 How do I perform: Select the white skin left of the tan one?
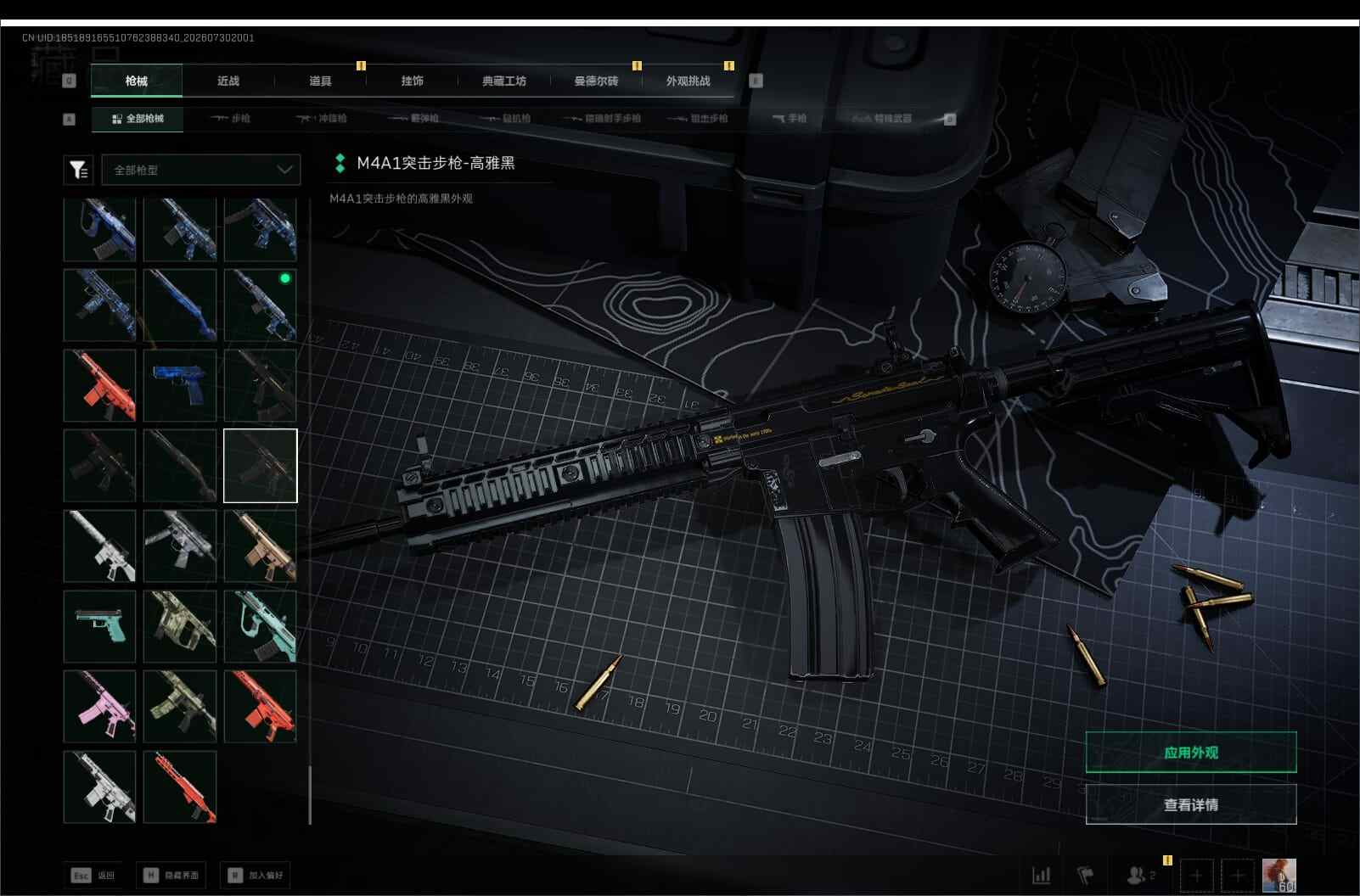pyautogui.click(x=180, y=546)
